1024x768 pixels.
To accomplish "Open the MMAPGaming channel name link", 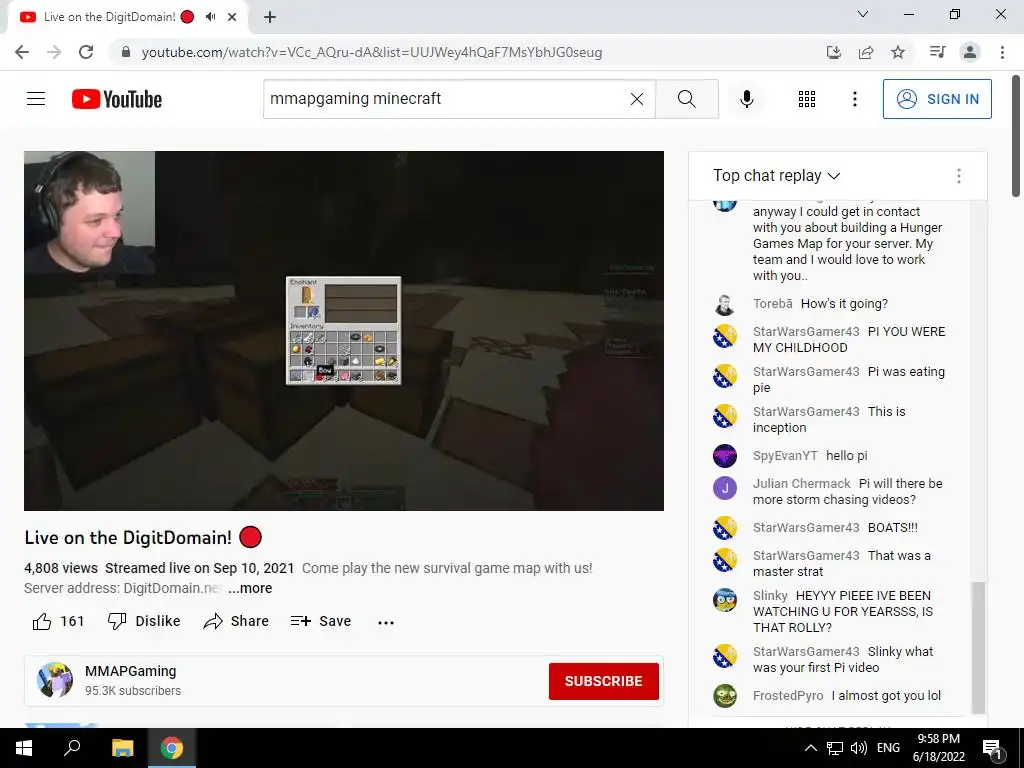I will [131, 671].
